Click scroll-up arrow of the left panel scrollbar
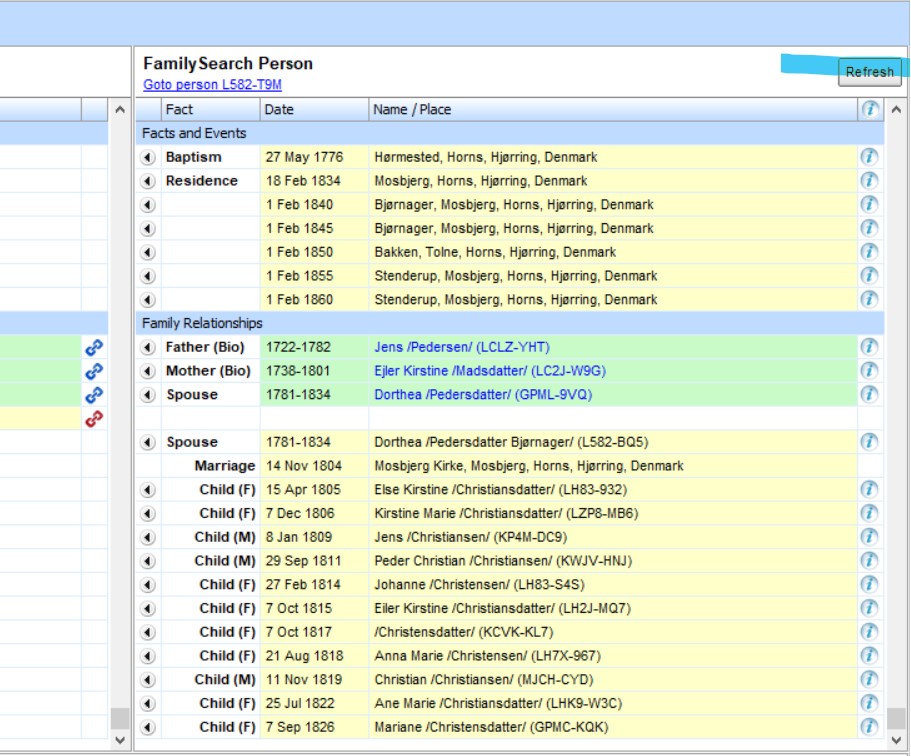Image resolution: width=911 pixels, height=756 pixels. tap(120, 109)
